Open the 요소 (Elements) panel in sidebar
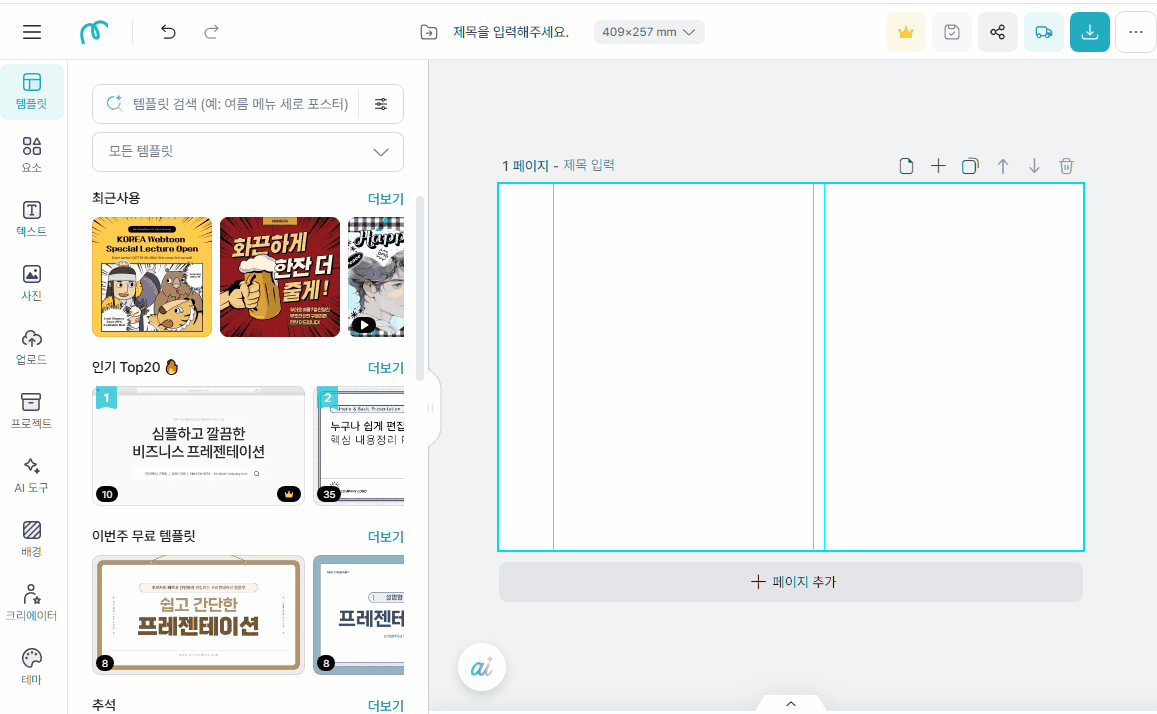Viewport: 1157px width, 714px height. pyautogui.click(x=31, y=155)
